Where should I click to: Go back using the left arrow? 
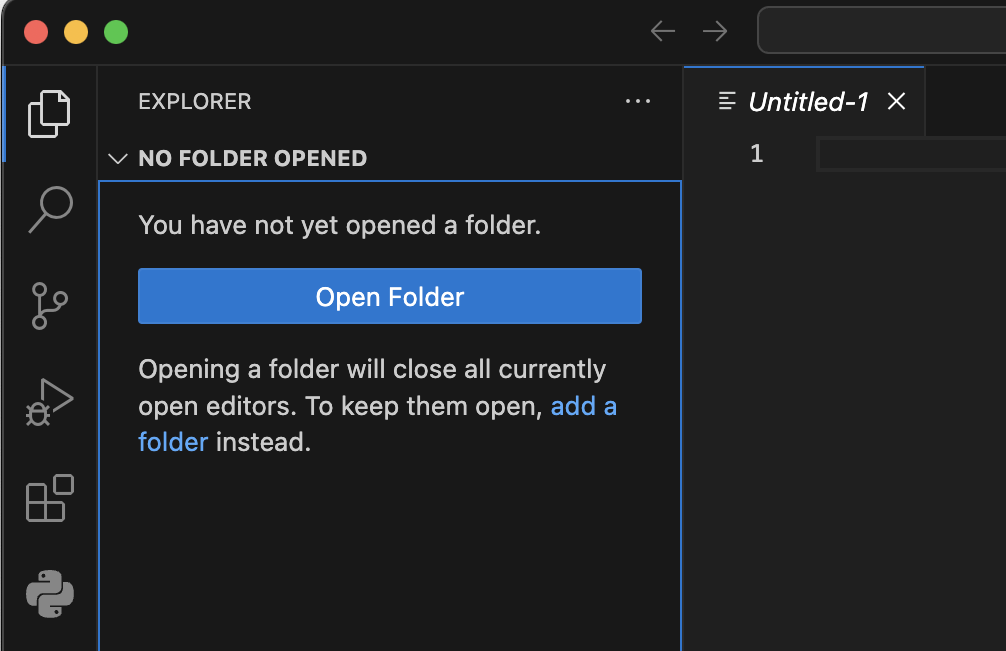click(662, 31)
